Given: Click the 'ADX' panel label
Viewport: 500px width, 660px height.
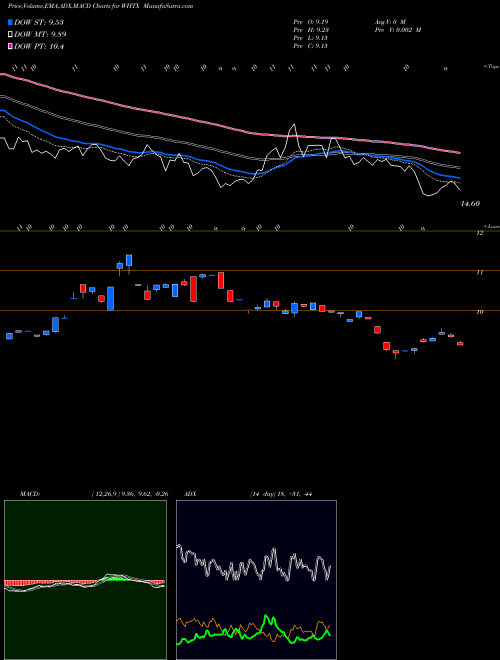Looking at the screenshot, I should coord(191,494).
